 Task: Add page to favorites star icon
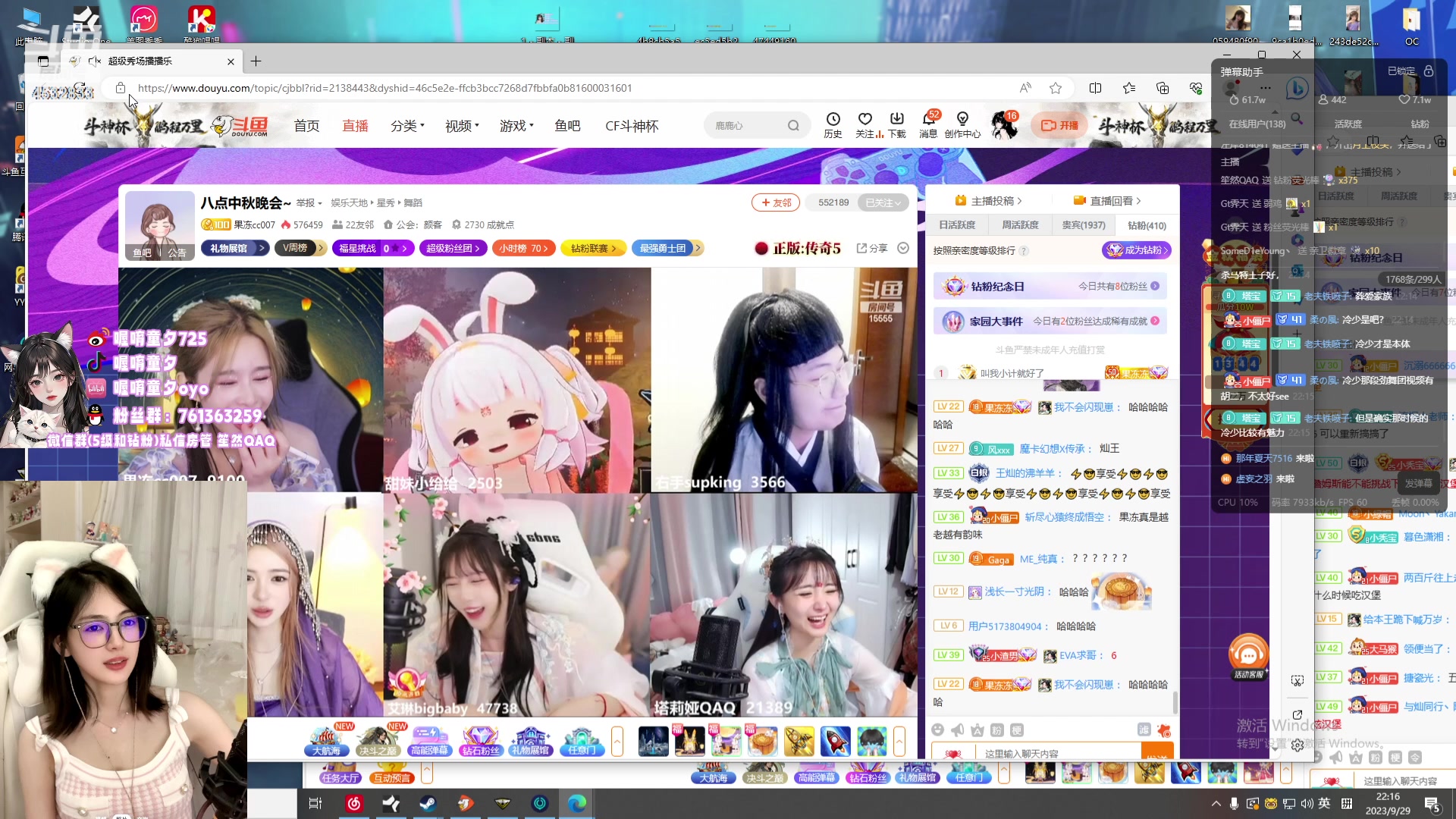(1056, 88)
